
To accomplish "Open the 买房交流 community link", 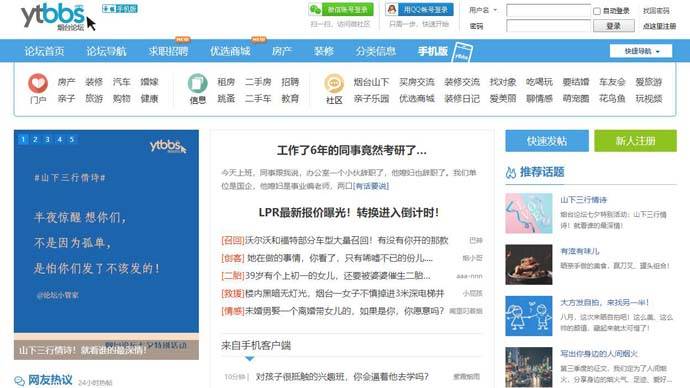I will coord(417,82).
